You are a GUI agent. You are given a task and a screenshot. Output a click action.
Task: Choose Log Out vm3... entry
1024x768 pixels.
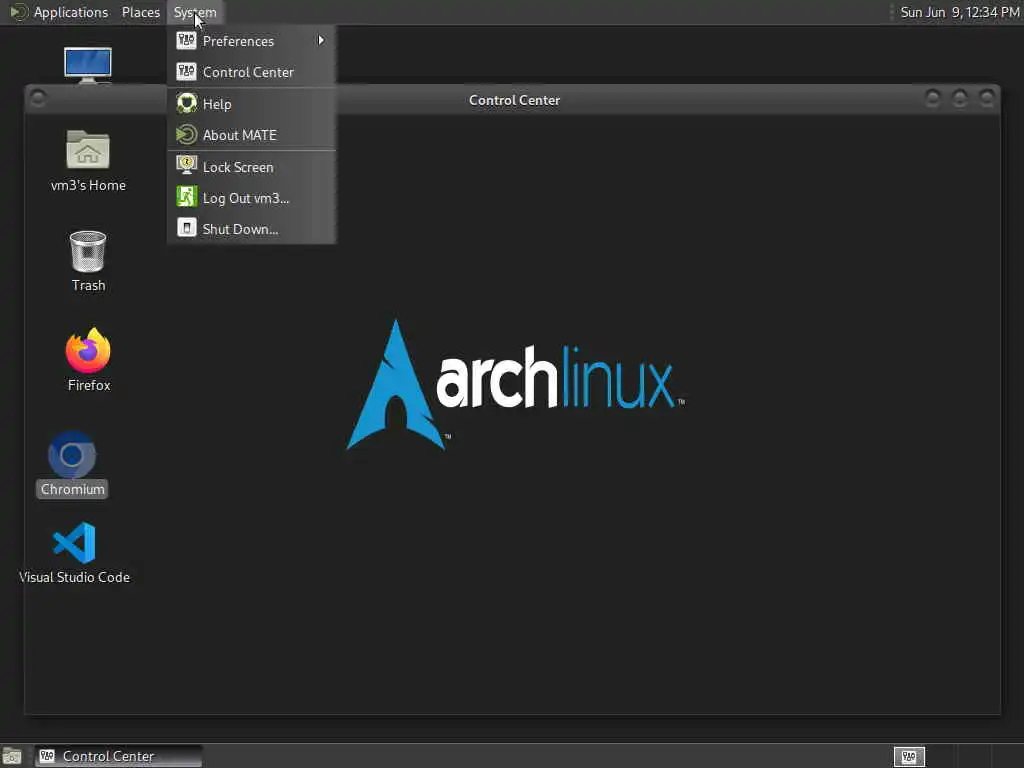click(x=251, y=198)
